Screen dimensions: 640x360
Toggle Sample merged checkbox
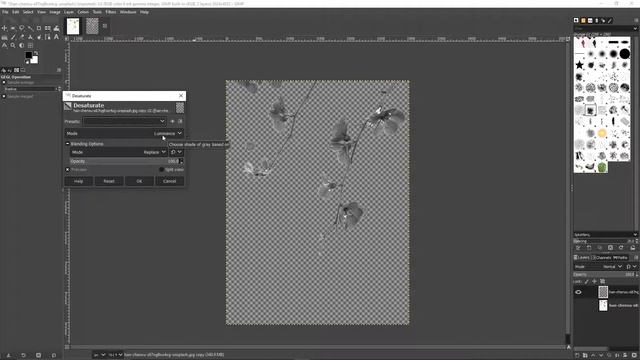4,97
